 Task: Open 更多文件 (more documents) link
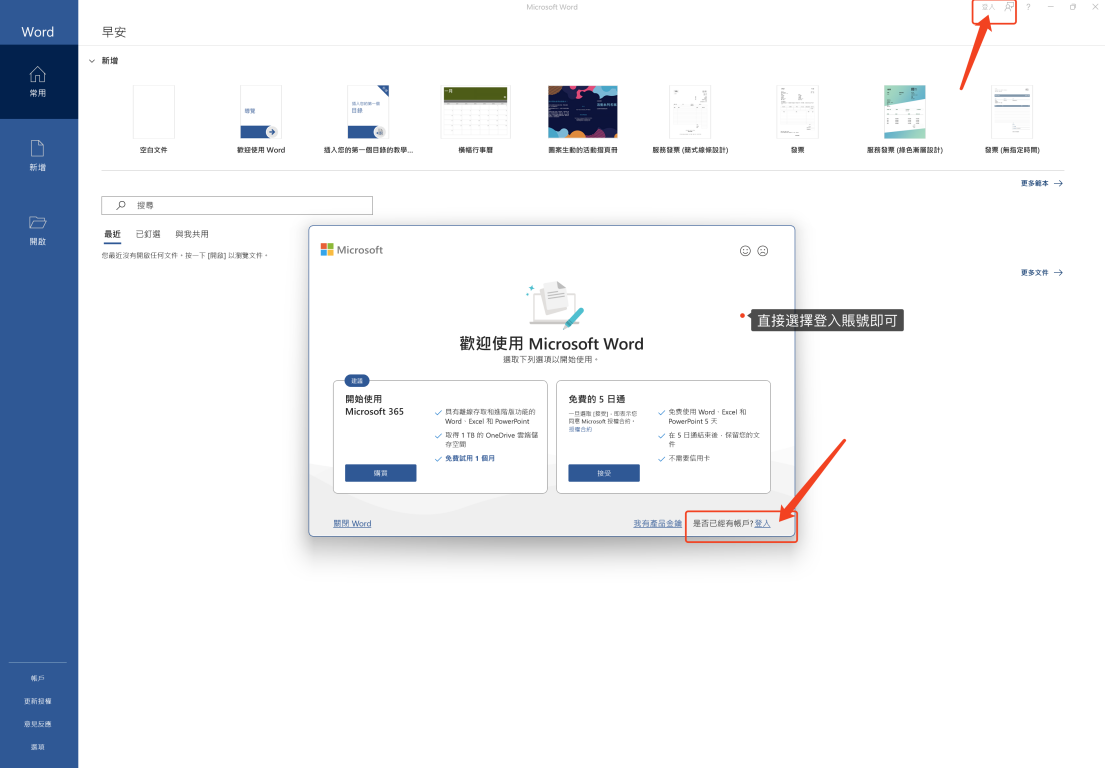point(1041,272)
